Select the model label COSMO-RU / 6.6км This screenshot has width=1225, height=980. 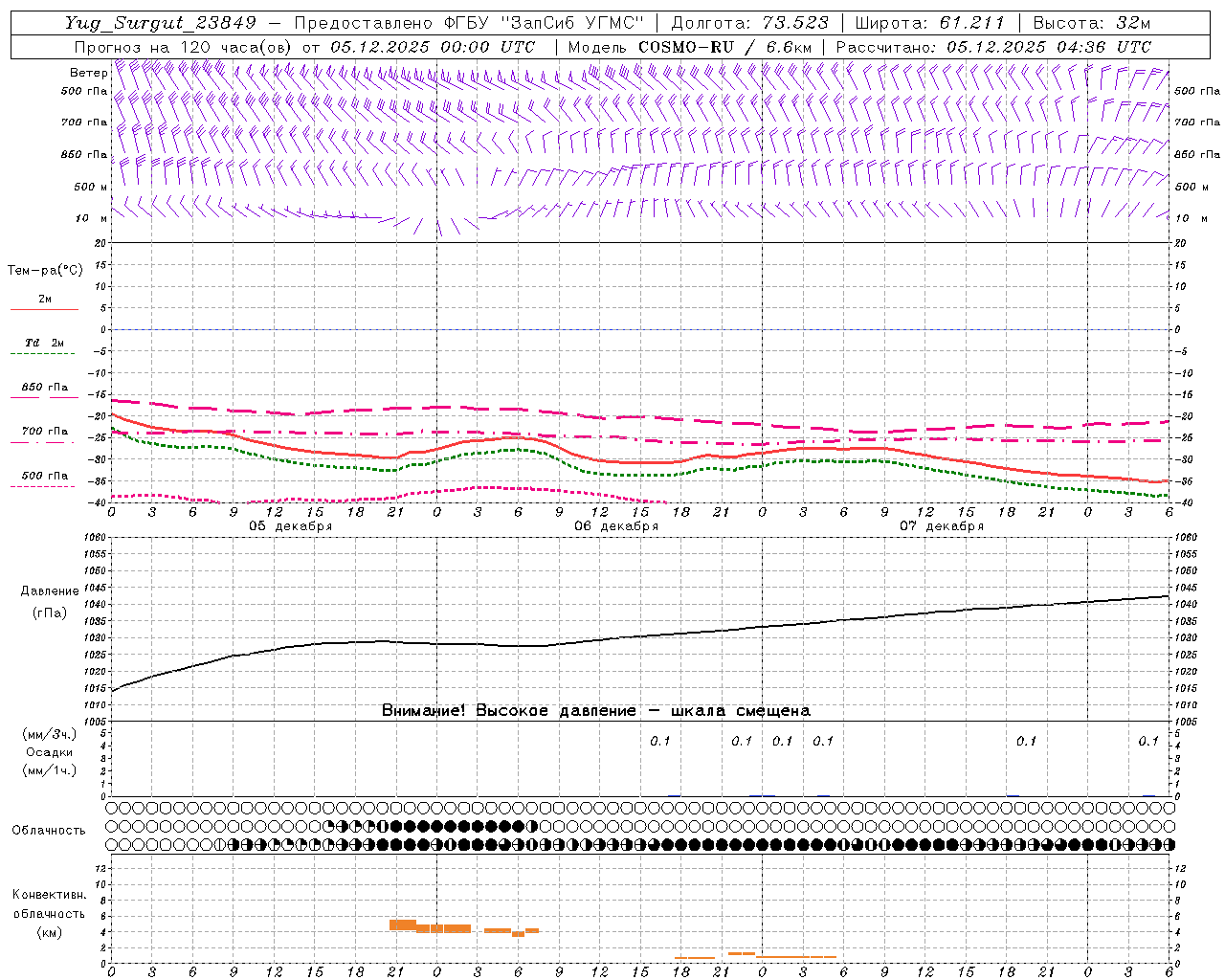click(724, 47)
